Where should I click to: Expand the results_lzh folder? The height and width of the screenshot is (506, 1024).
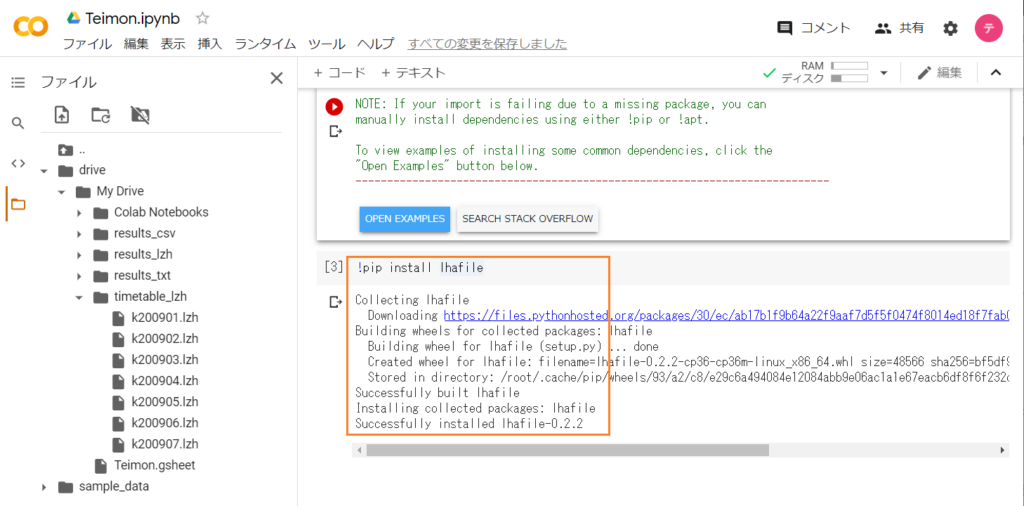[79, 255]
